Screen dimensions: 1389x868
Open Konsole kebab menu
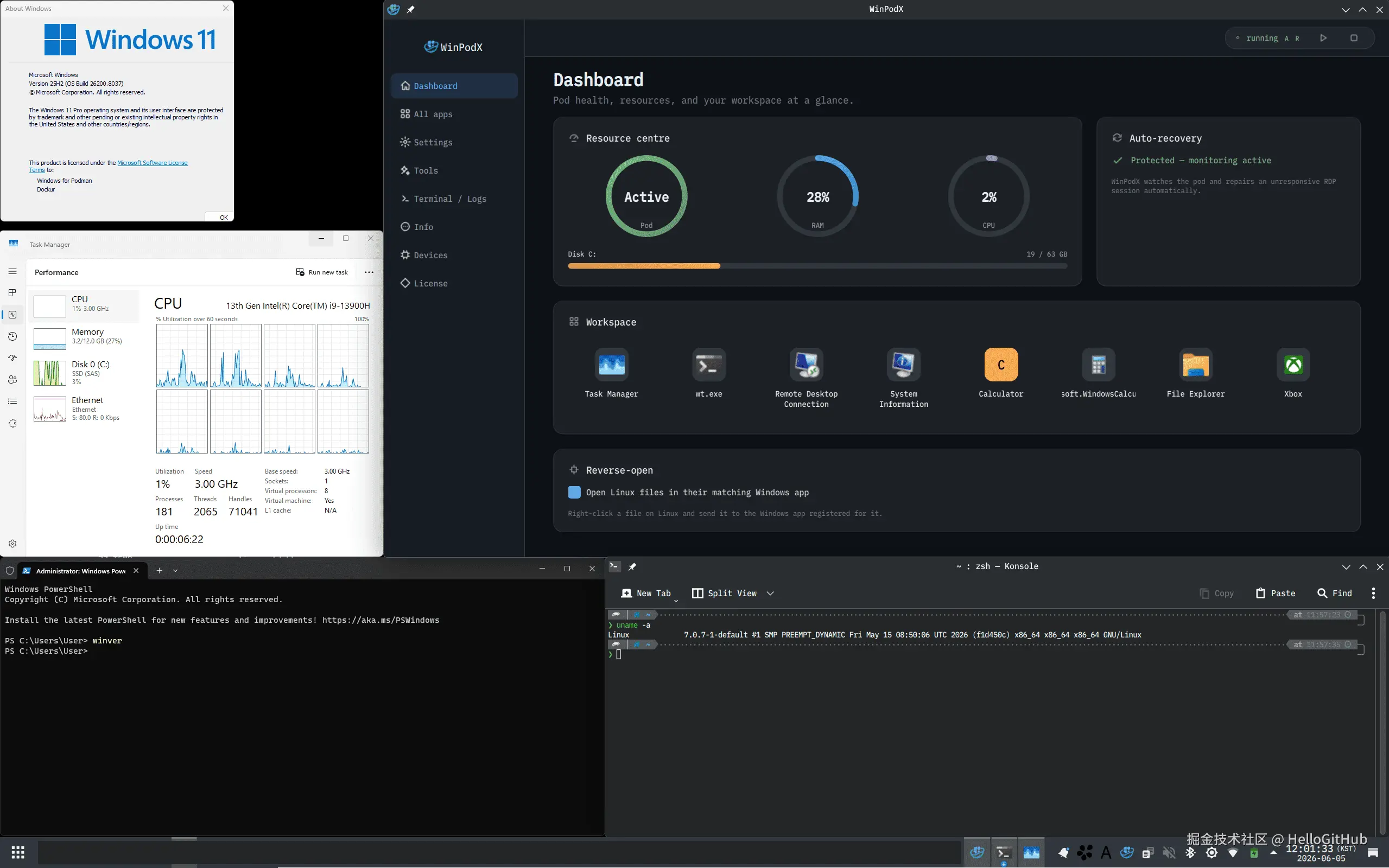point(1373,593)
